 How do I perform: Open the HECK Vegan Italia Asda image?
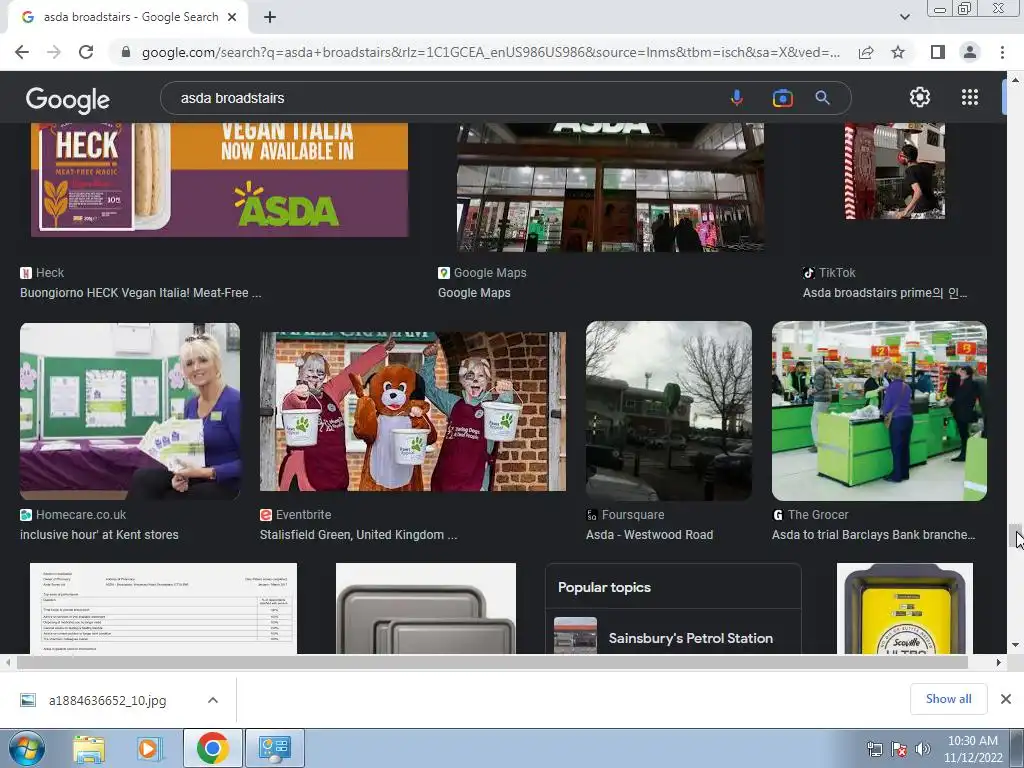[x=219, y=180]
